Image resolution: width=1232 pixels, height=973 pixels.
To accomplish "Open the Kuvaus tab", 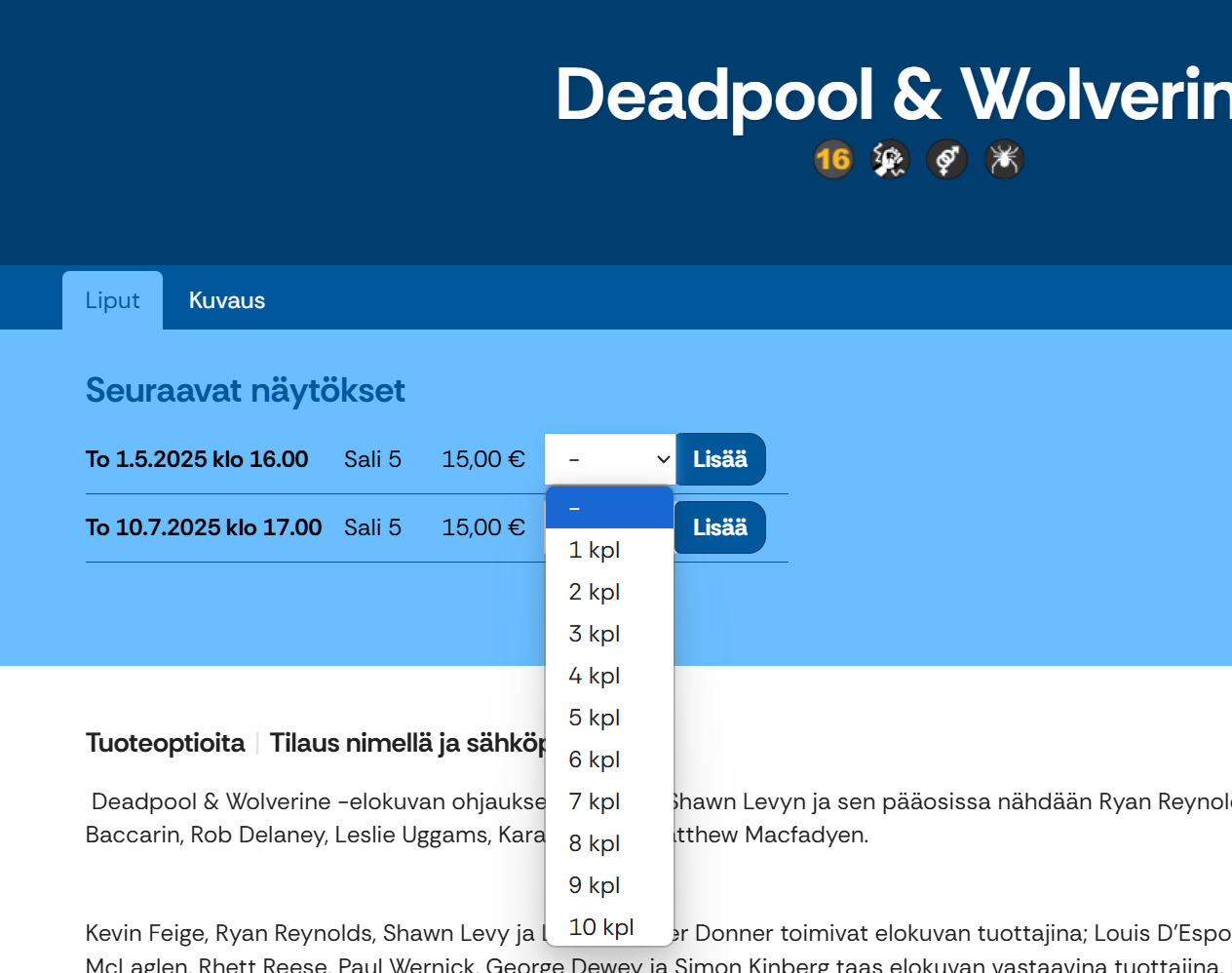I will pos(226,300).
